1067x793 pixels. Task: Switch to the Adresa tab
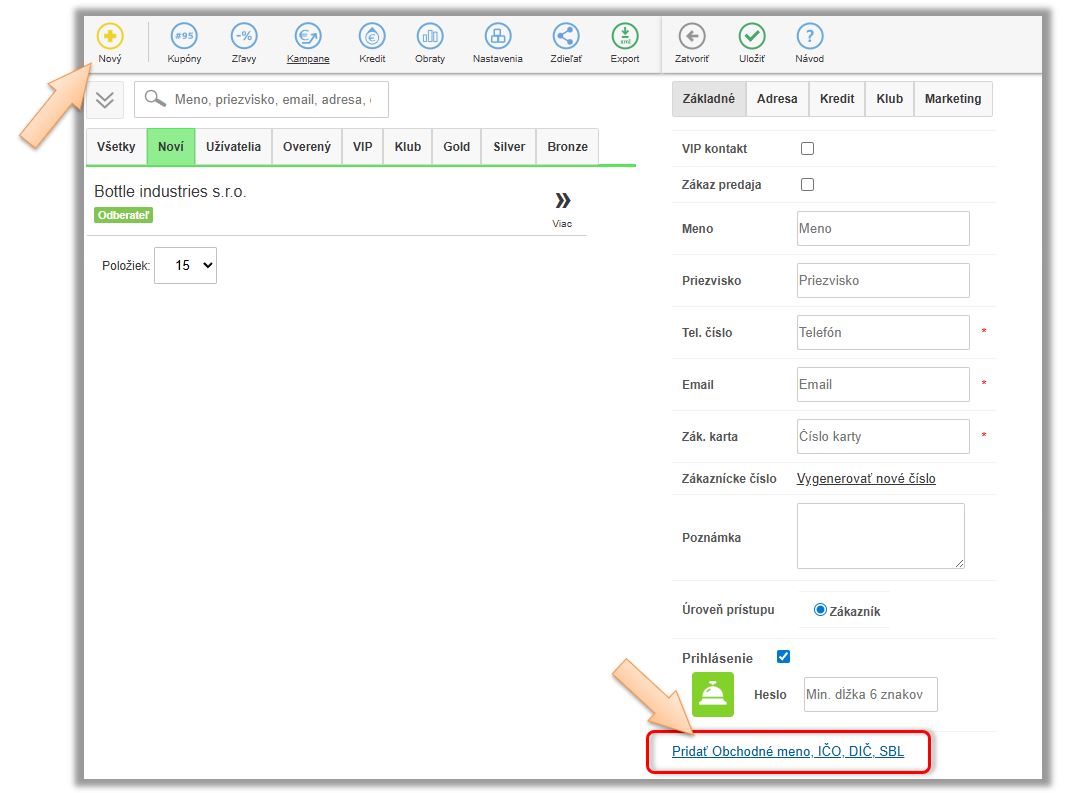[x=777, y=99]
